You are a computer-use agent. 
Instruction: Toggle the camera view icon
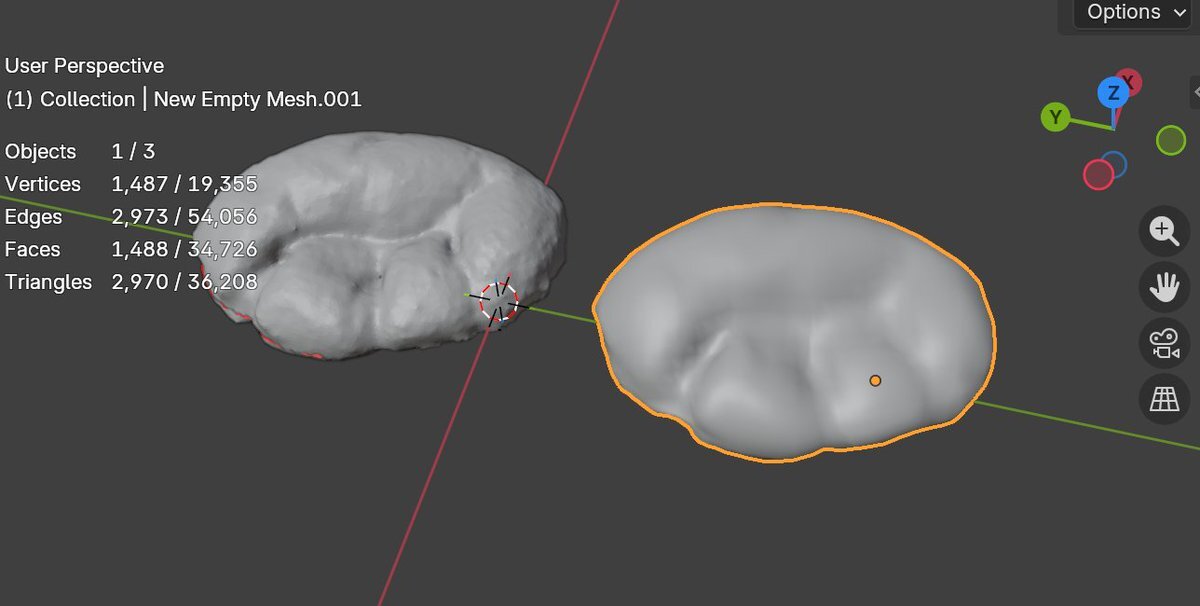coord(1164,344)
